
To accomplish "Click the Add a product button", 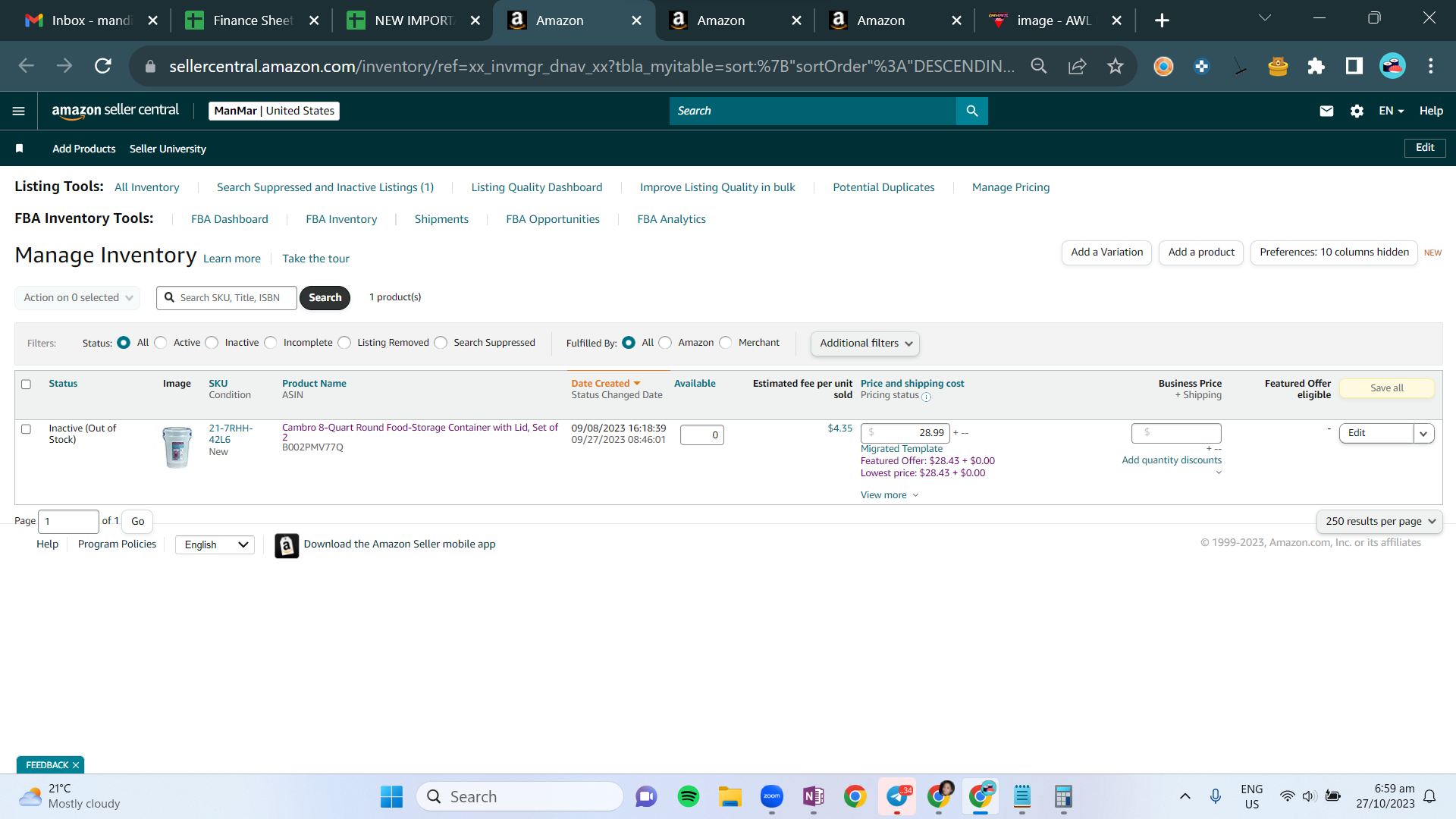I will point(1201,253).
